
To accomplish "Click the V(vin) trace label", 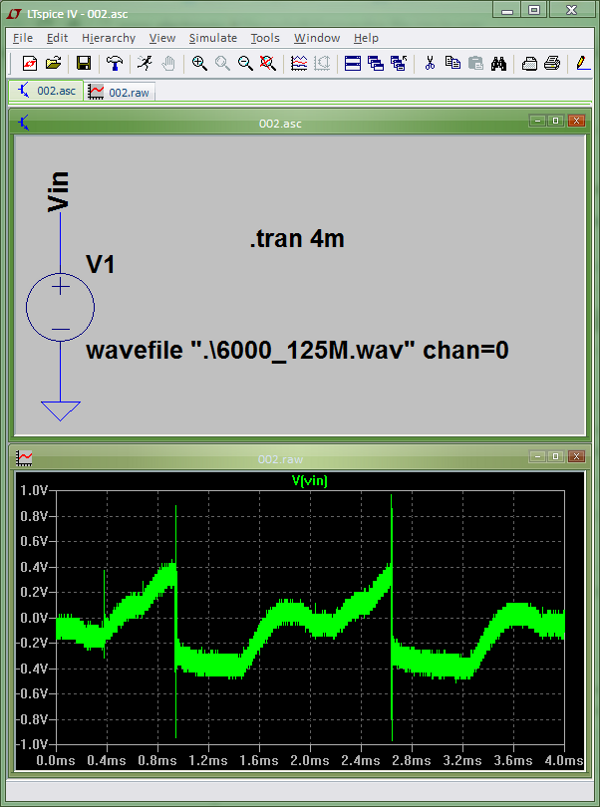I will tap(309, 481).
